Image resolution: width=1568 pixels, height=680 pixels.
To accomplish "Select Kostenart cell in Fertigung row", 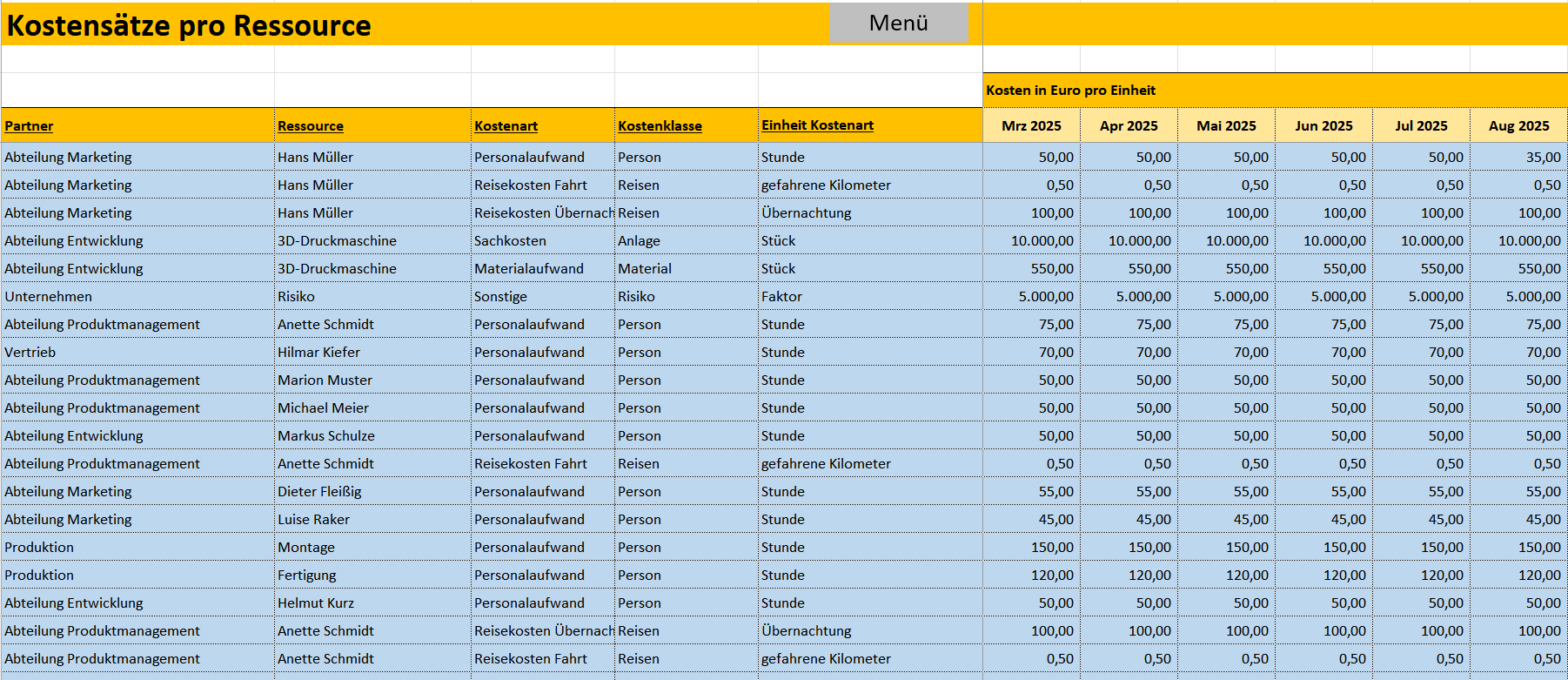I will click(x=543, y=575).
